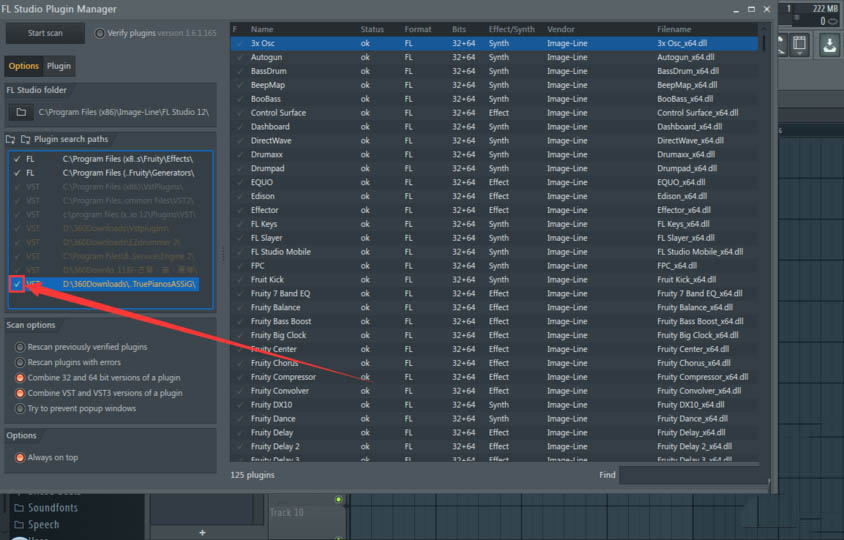Open the Soundfonts folder in the FL Studio browser
Viewport: 844px width, 540px height.
(53, 508)
